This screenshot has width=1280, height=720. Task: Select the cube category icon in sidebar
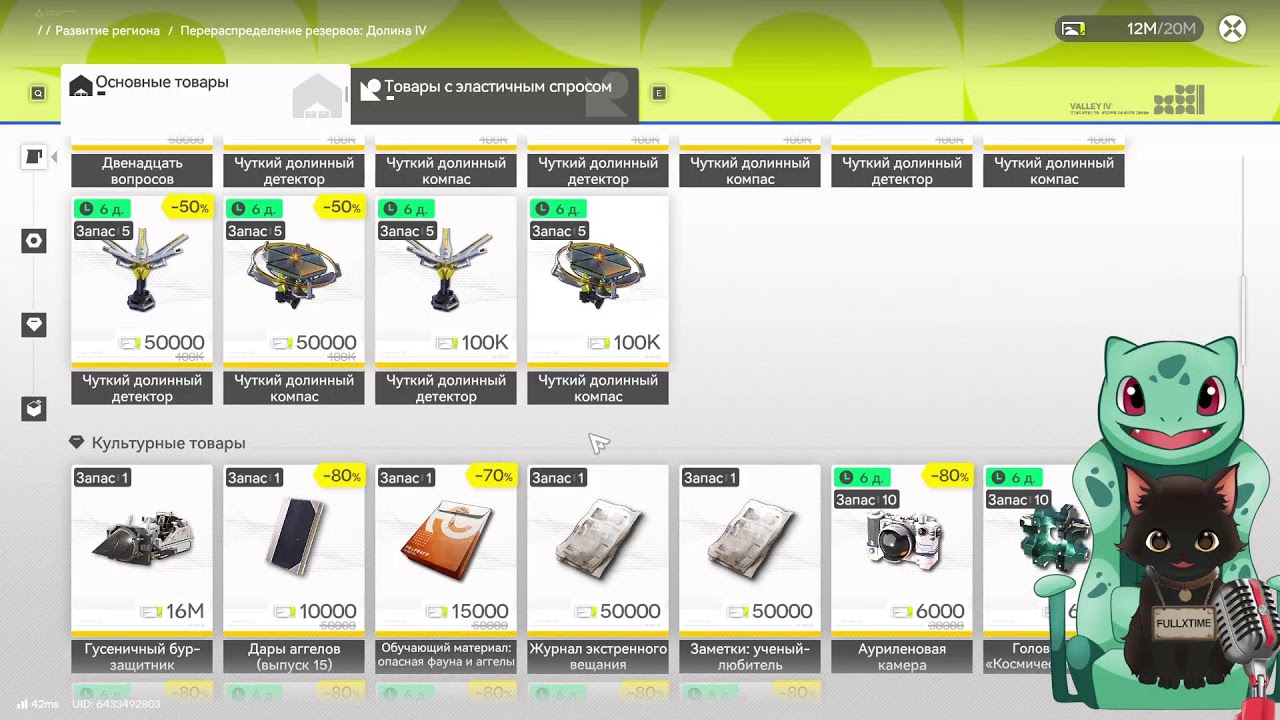(x=34, y=409)
